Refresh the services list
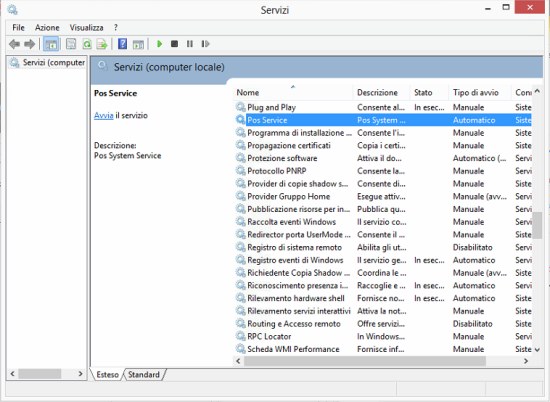 pos(87,44)
